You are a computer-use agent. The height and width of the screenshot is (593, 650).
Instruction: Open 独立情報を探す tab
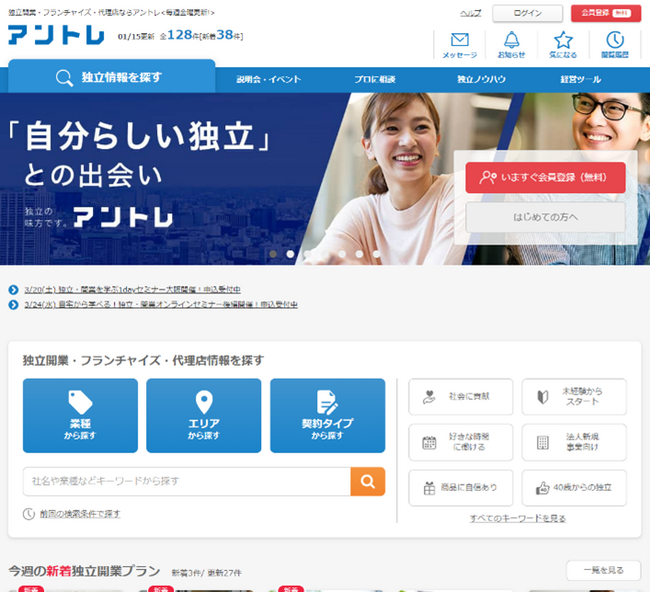click(111, 77)
